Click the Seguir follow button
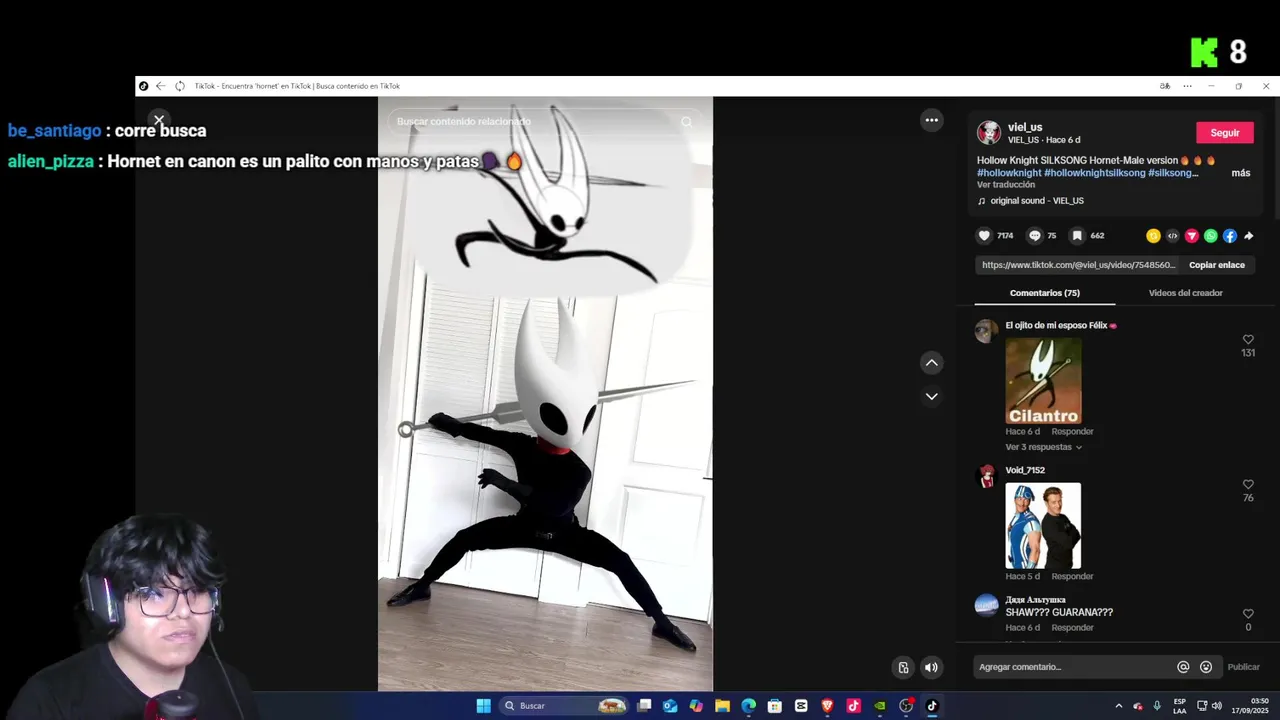 [1224, 133]
